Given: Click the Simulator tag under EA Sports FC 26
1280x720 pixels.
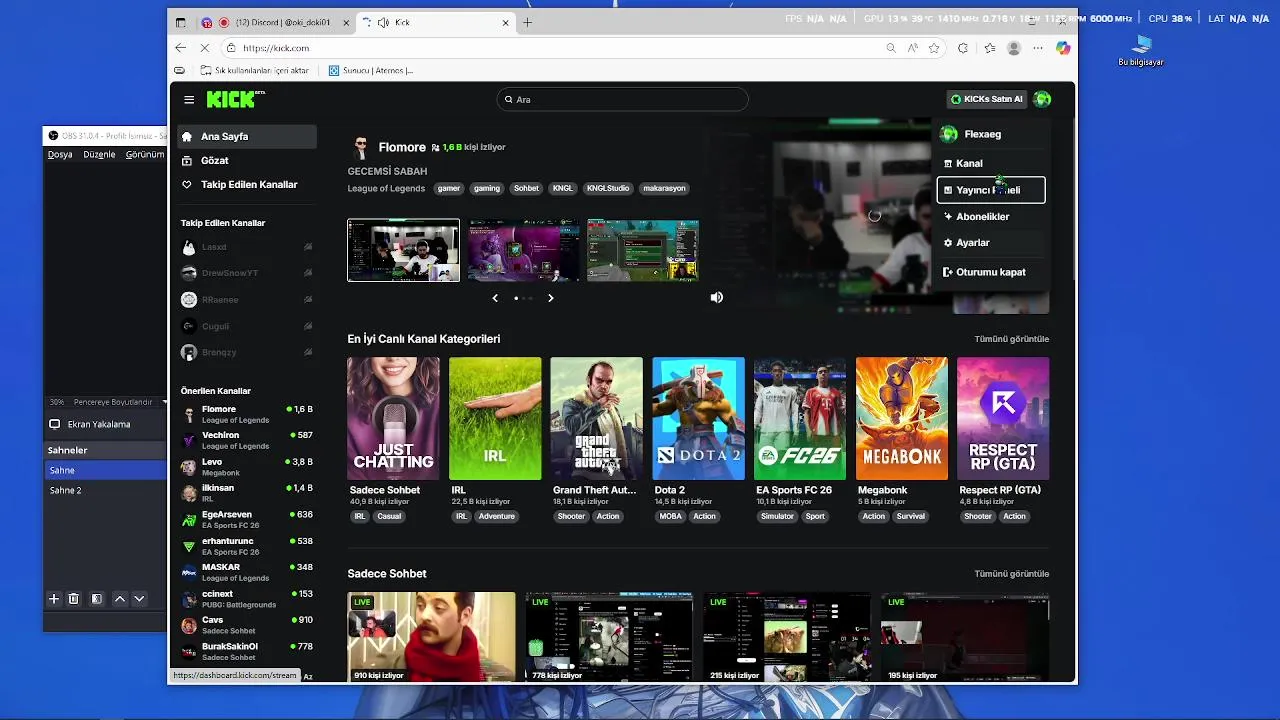Looking at the screenshot, I should (x=777, y=516).
